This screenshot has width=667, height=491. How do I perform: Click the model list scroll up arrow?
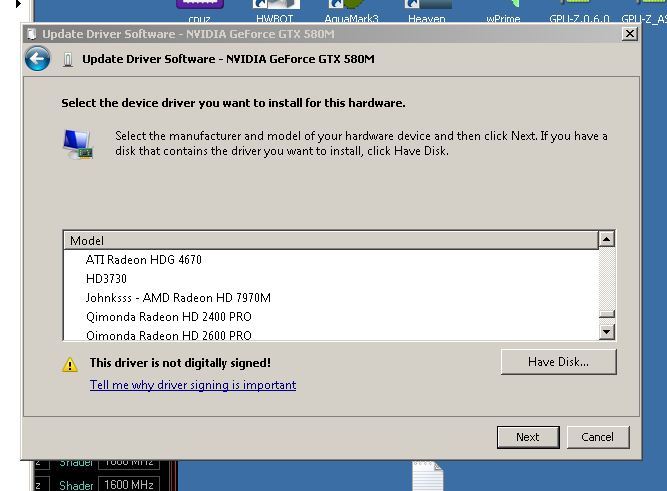(x=607, y=240)
